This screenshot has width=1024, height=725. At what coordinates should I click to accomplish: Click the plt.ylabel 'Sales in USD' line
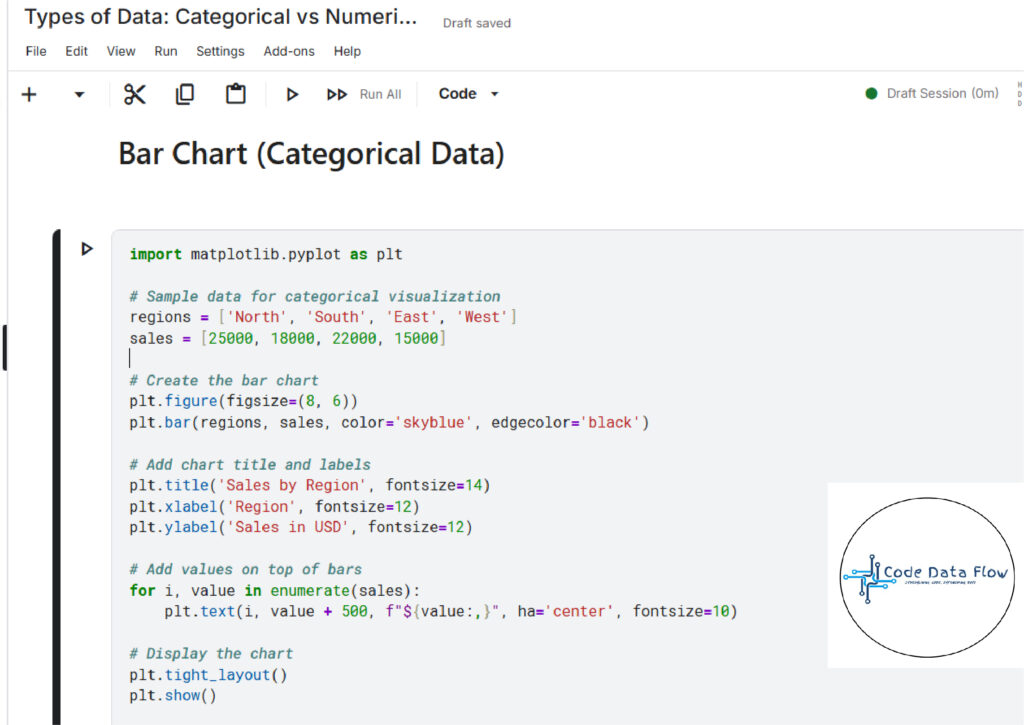coord(300,527)
